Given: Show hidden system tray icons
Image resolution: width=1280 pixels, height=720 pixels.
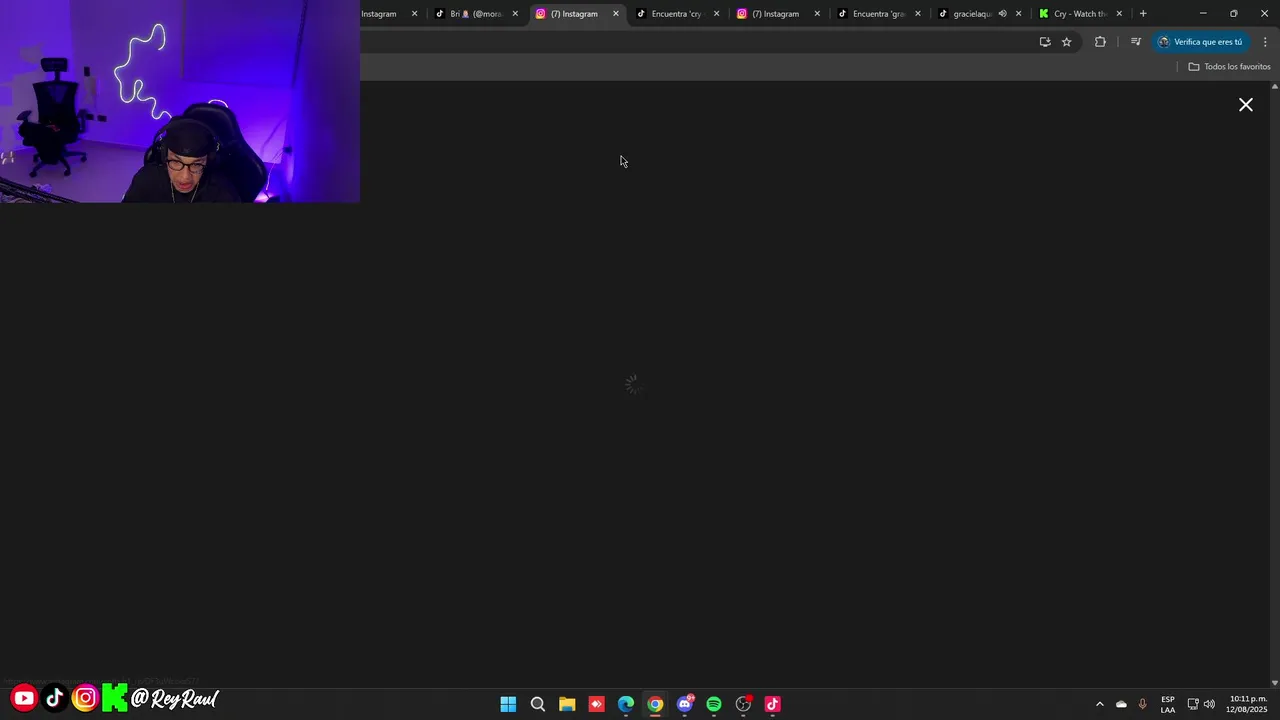Looking at the screenshot, I should (x=1099, y=704).
